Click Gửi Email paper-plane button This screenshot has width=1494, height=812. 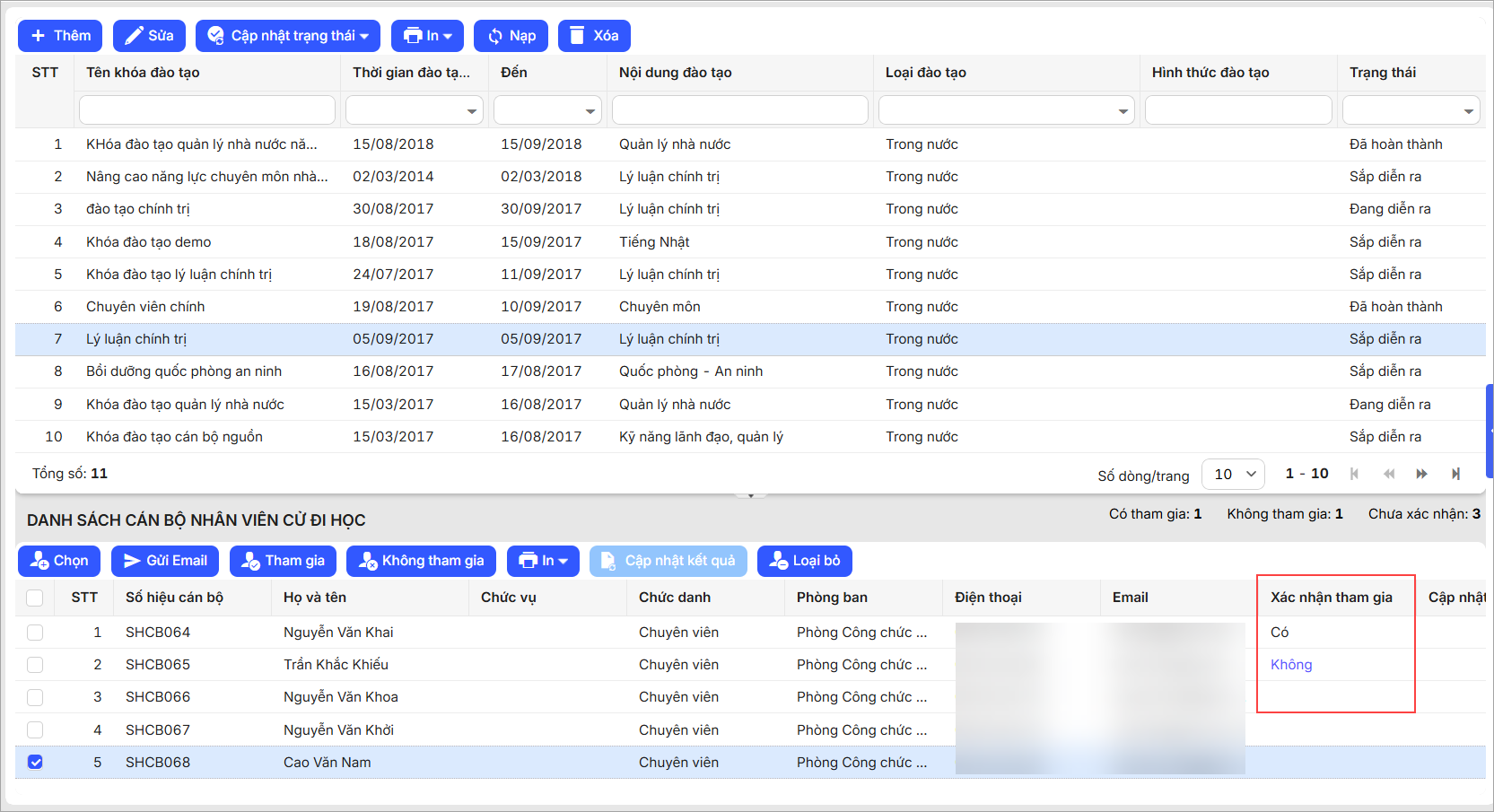(x=164, y=561)
